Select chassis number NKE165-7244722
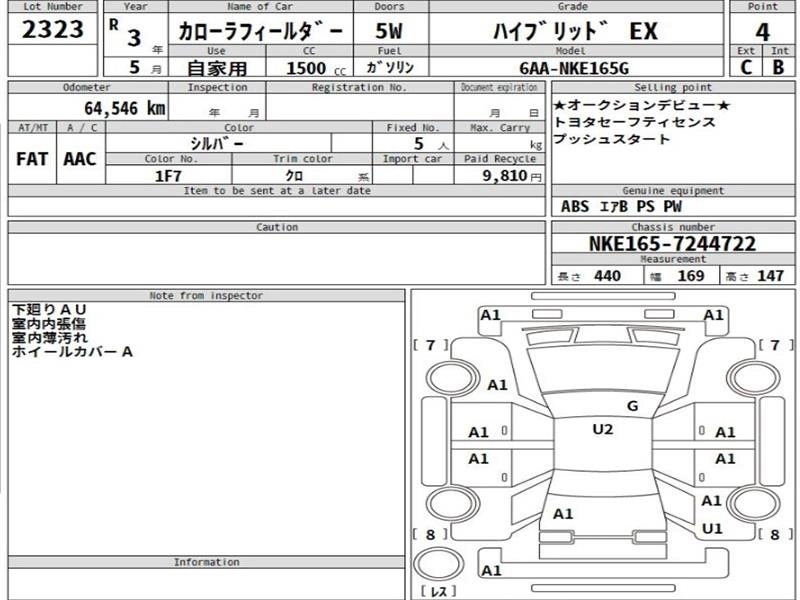 [672, 243]
